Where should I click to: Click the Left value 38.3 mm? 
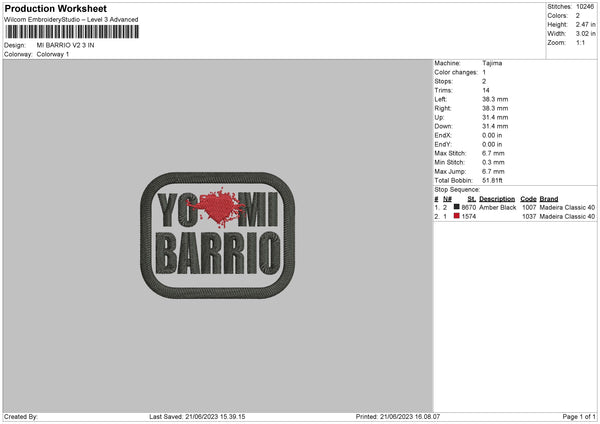(x=495, y=99)
